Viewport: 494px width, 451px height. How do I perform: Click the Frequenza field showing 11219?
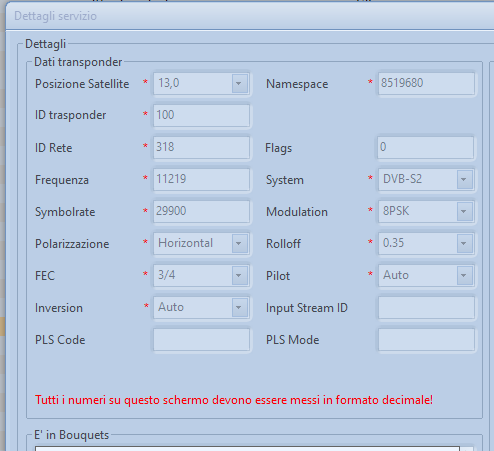pos(201,179)
